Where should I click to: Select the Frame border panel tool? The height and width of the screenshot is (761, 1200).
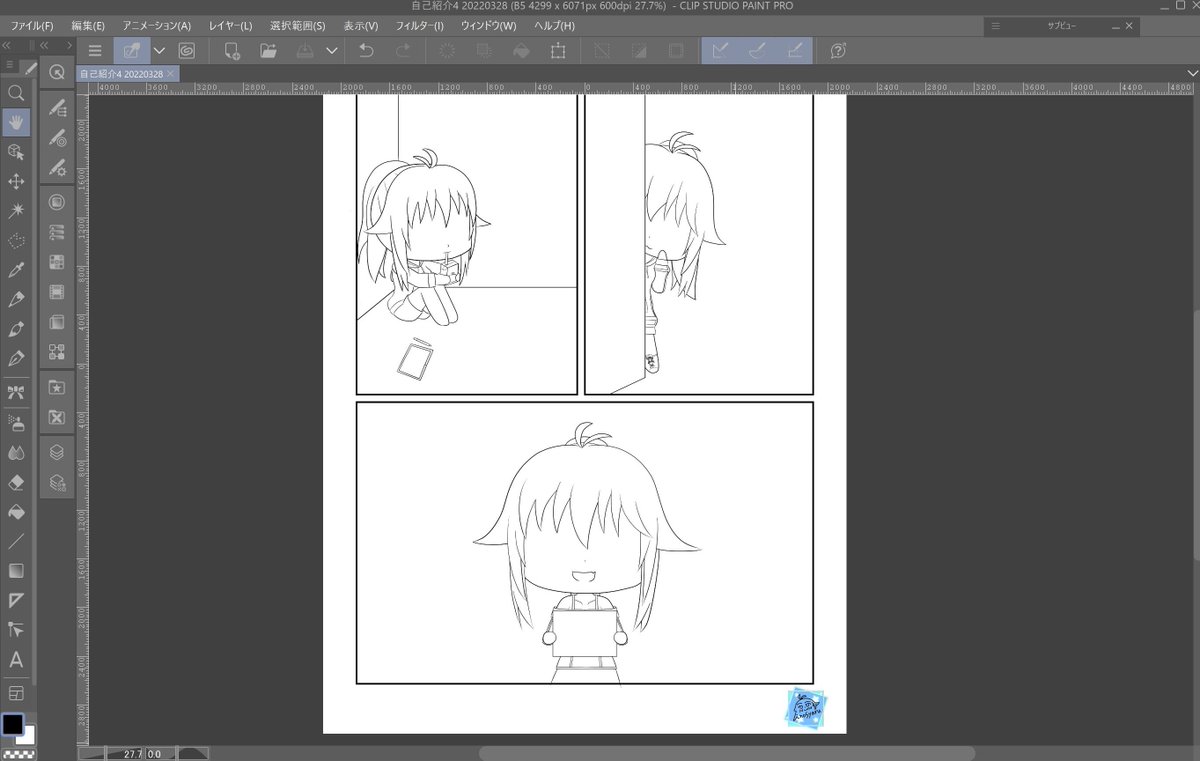pyautogui.click(x=16, y=692)
